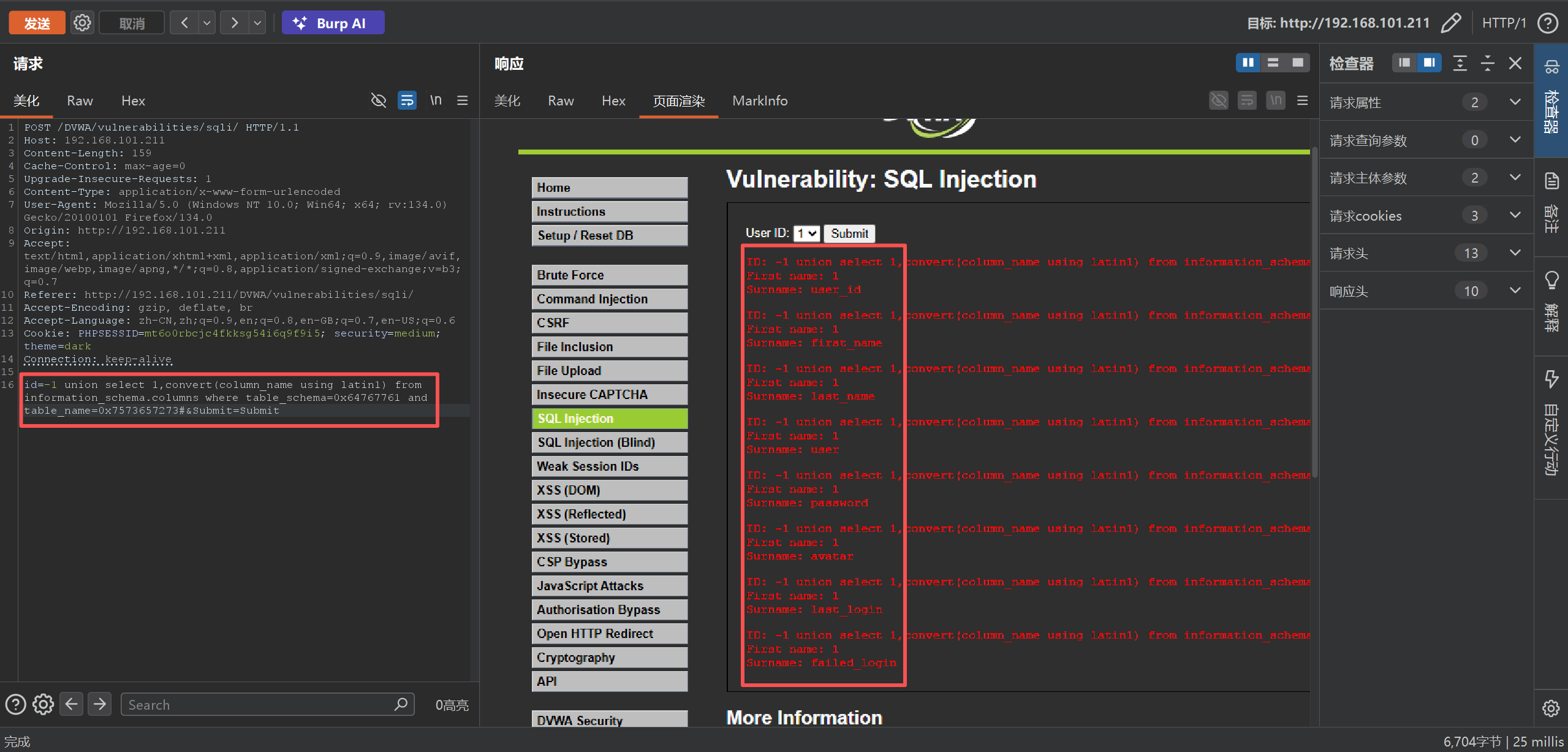
Task: Select request Pretty (美化) tab
Action: 26,101
